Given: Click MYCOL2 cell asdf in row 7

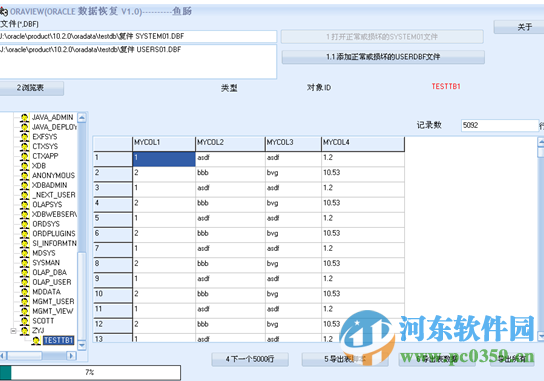Looking at the screenshot, I should [x=230, y=250].
